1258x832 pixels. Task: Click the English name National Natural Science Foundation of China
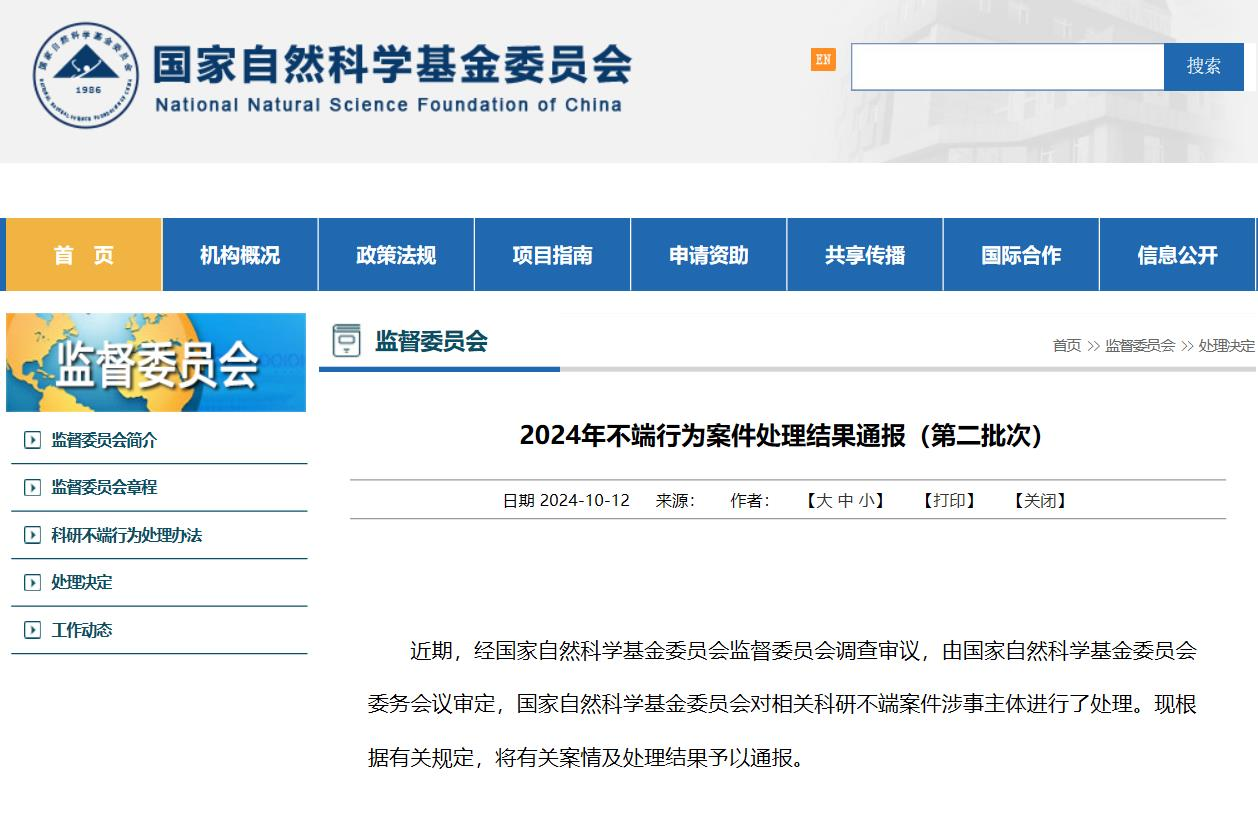[x=388, y=104]
